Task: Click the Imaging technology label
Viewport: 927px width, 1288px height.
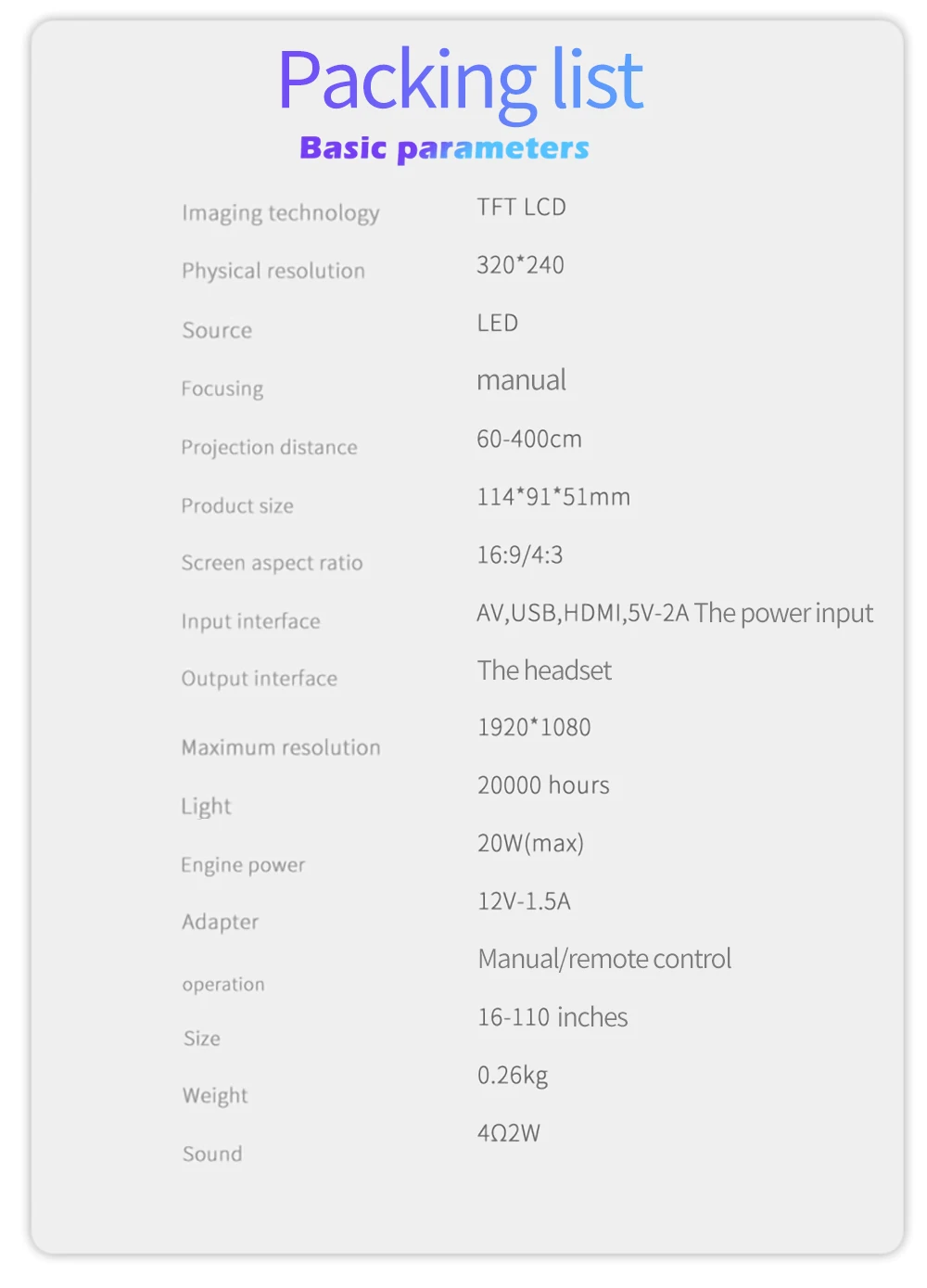Action: click(280, 213)
